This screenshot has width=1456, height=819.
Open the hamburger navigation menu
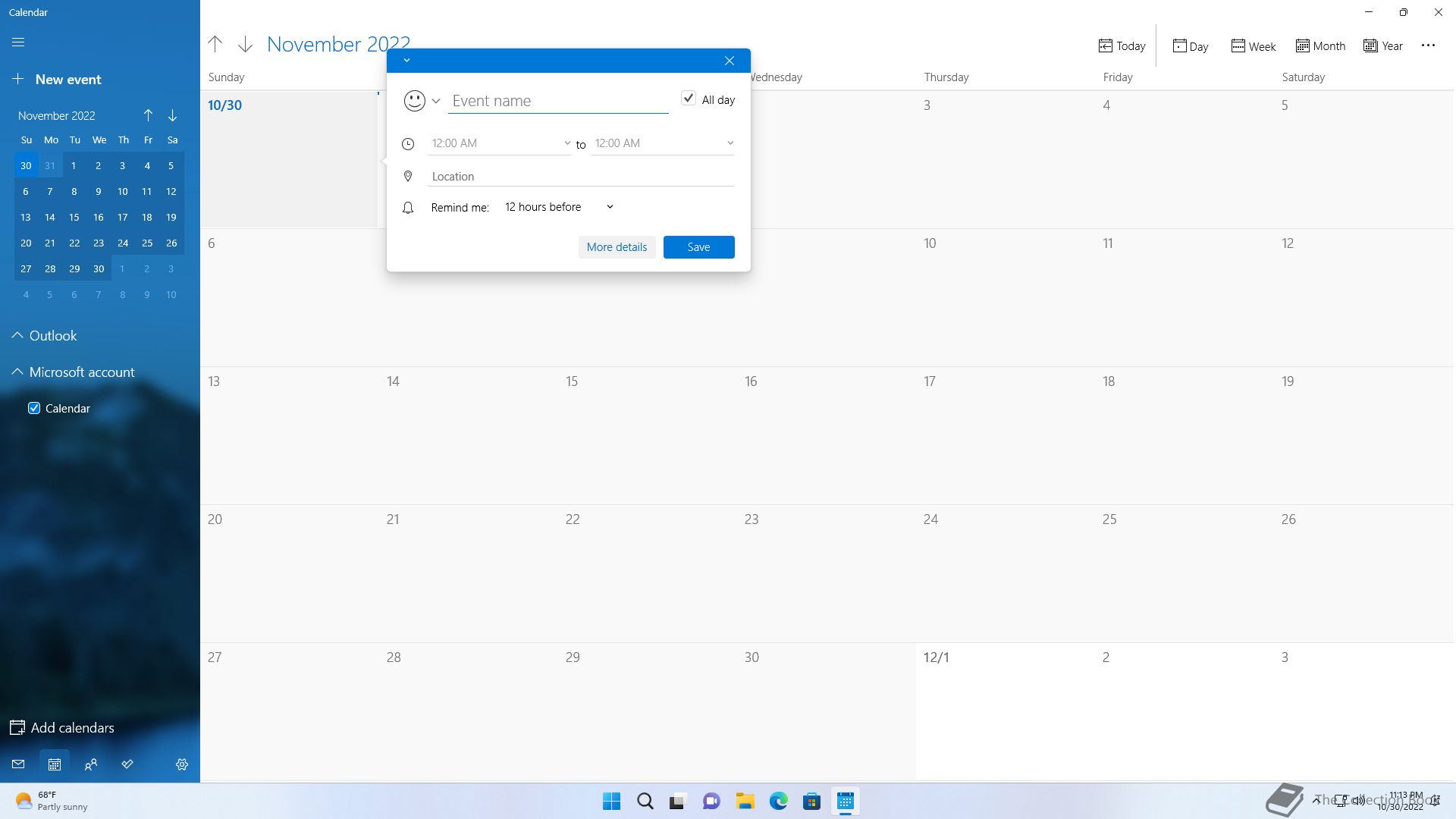pos(18,42)
